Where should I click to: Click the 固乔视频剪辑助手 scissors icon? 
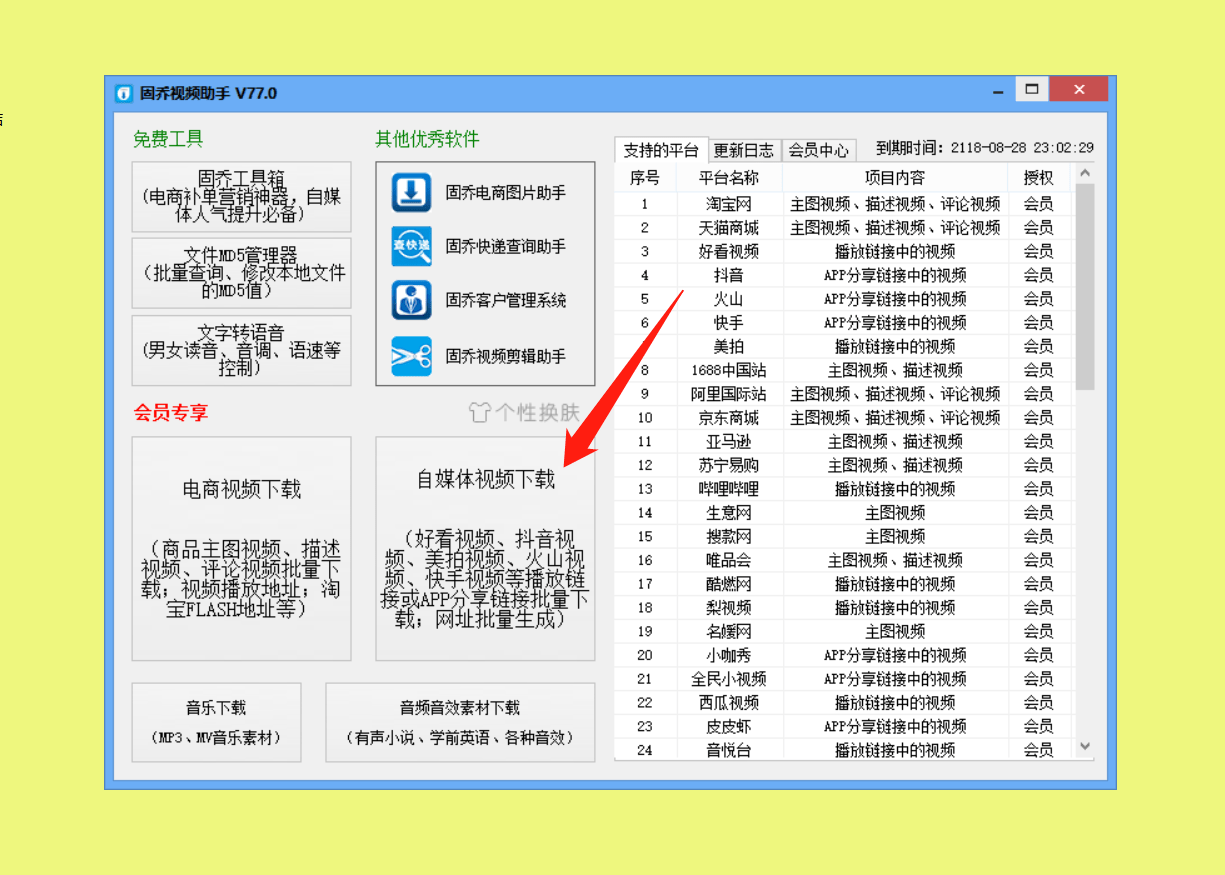pos(411,356)
